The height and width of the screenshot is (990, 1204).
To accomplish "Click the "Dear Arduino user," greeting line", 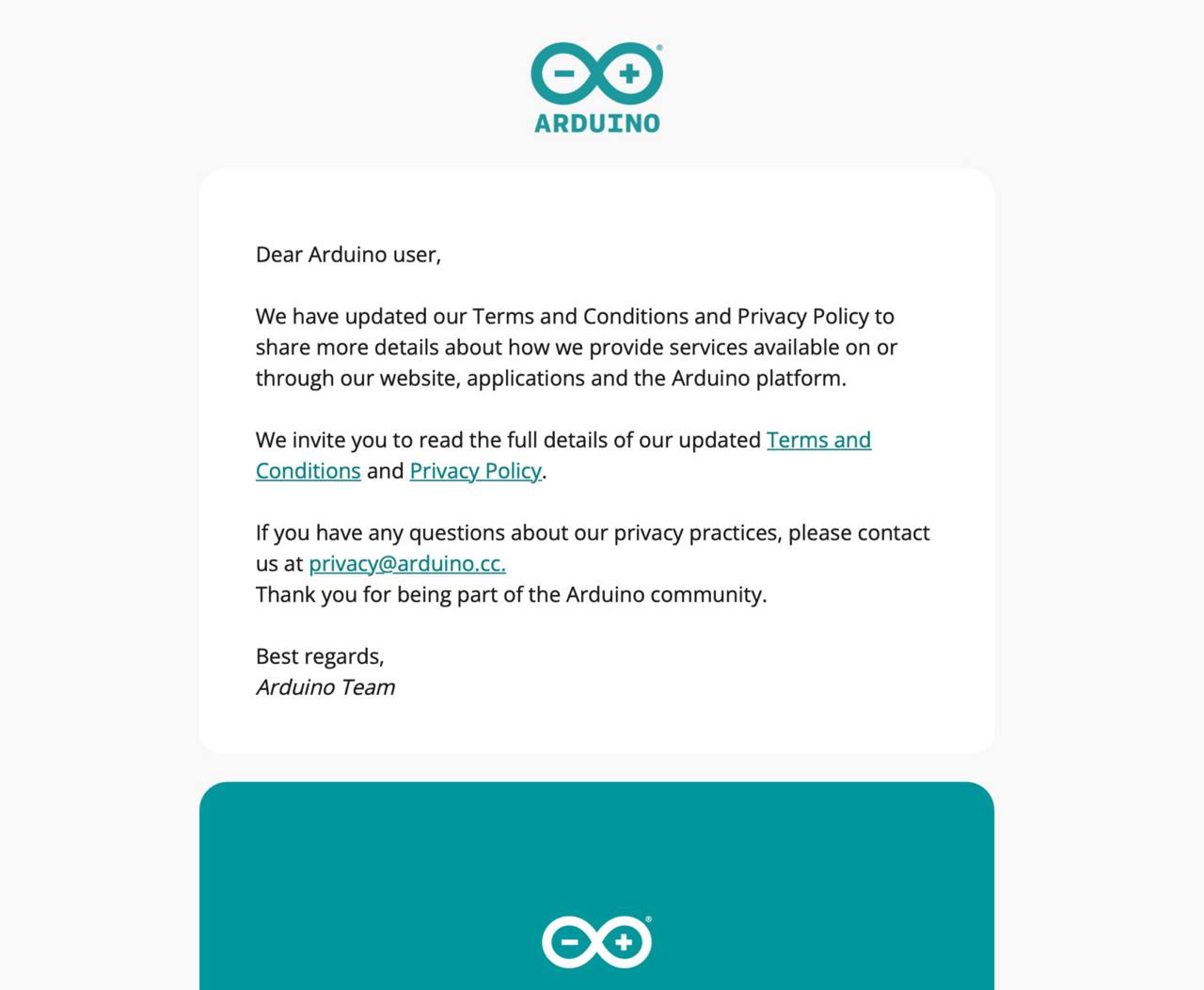I will coord(348,255).
